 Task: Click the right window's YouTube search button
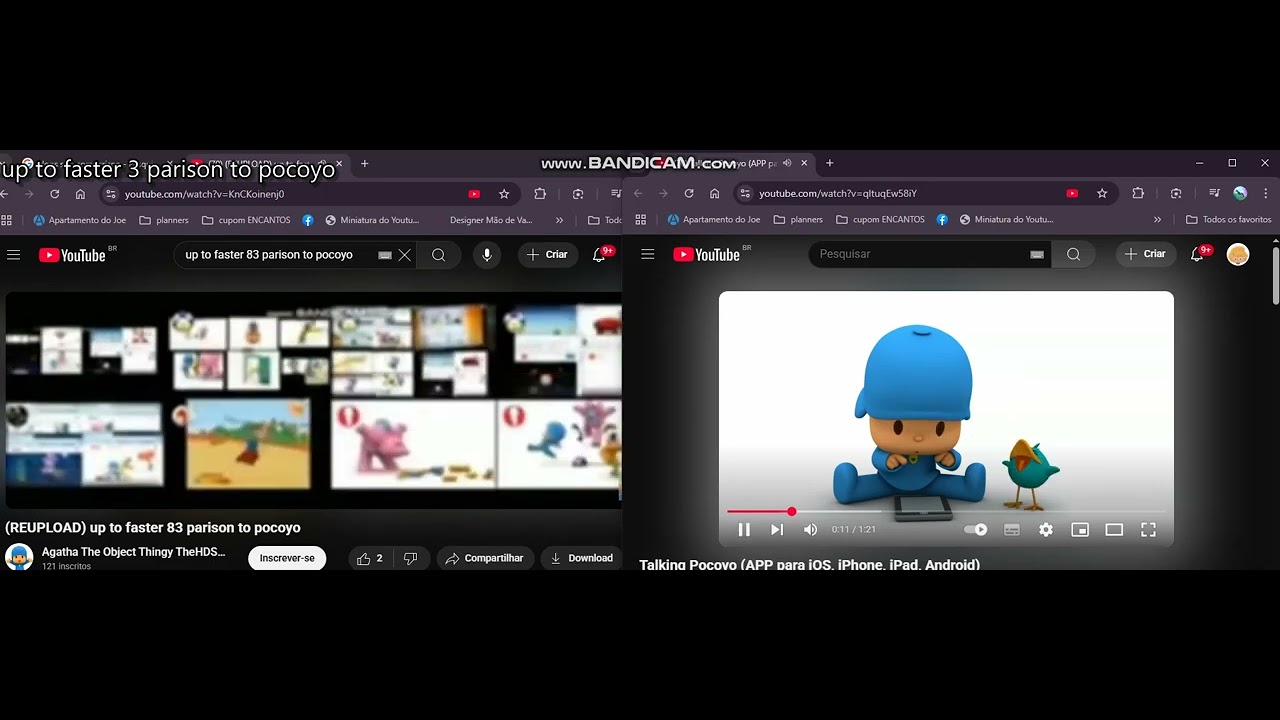(x=1073, y=254)
